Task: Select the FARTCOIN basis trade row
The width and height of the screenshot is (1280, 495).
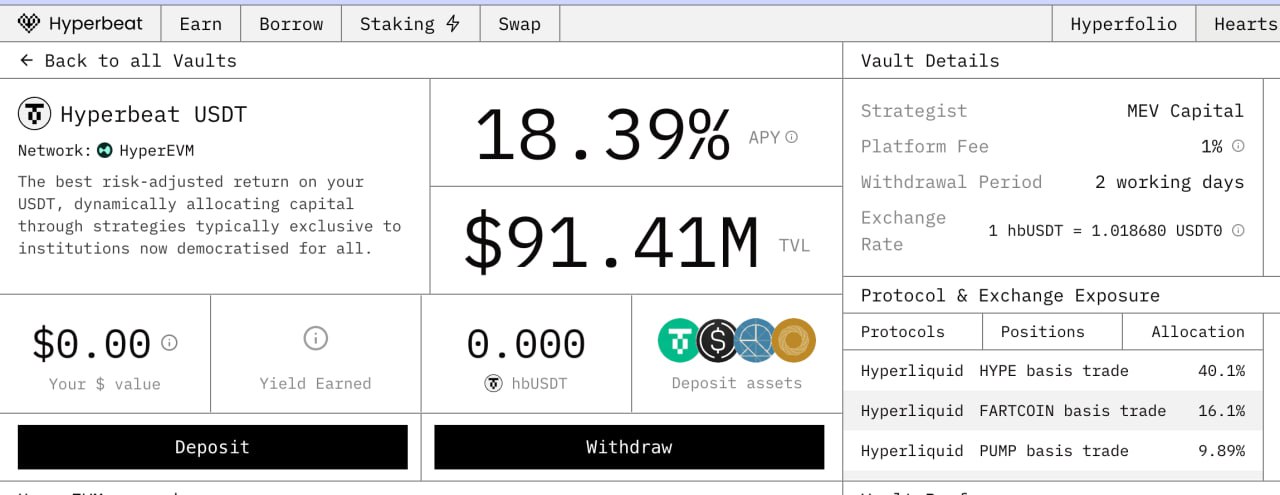Action: point(1052,411)
